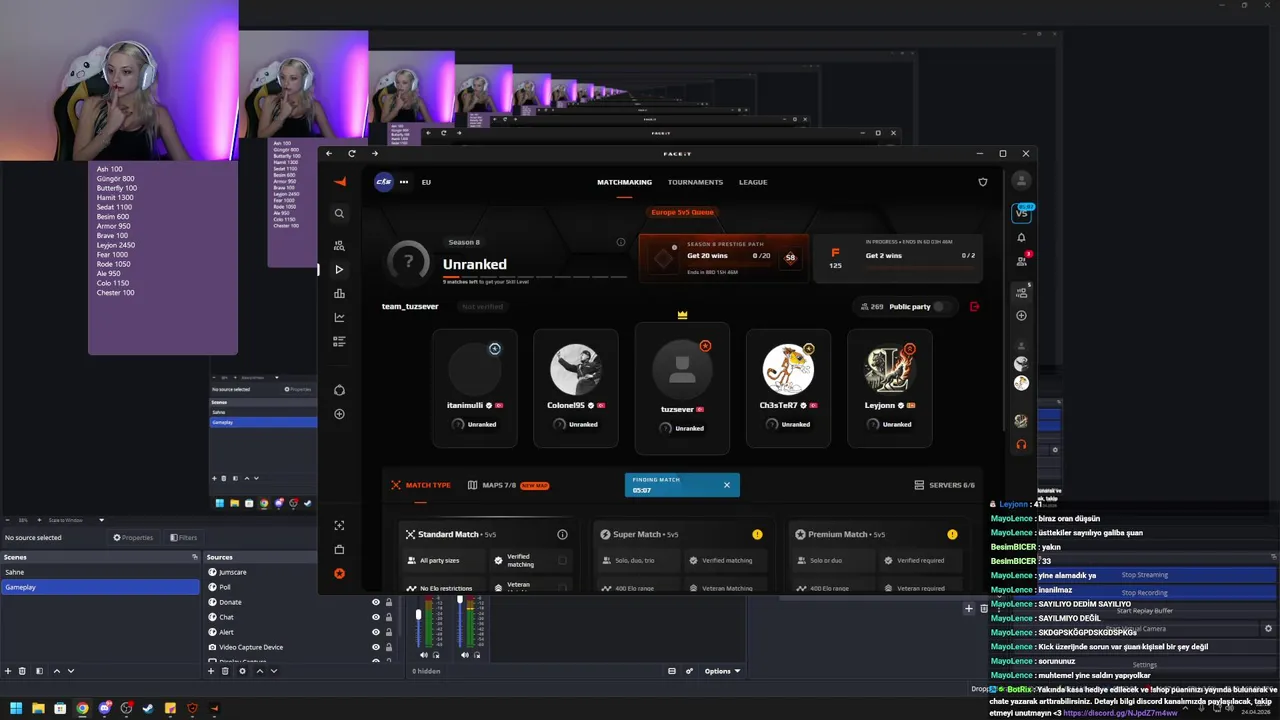Open the EU region selector
This screenshot has width=1280, height=720.
pos(426,182)
